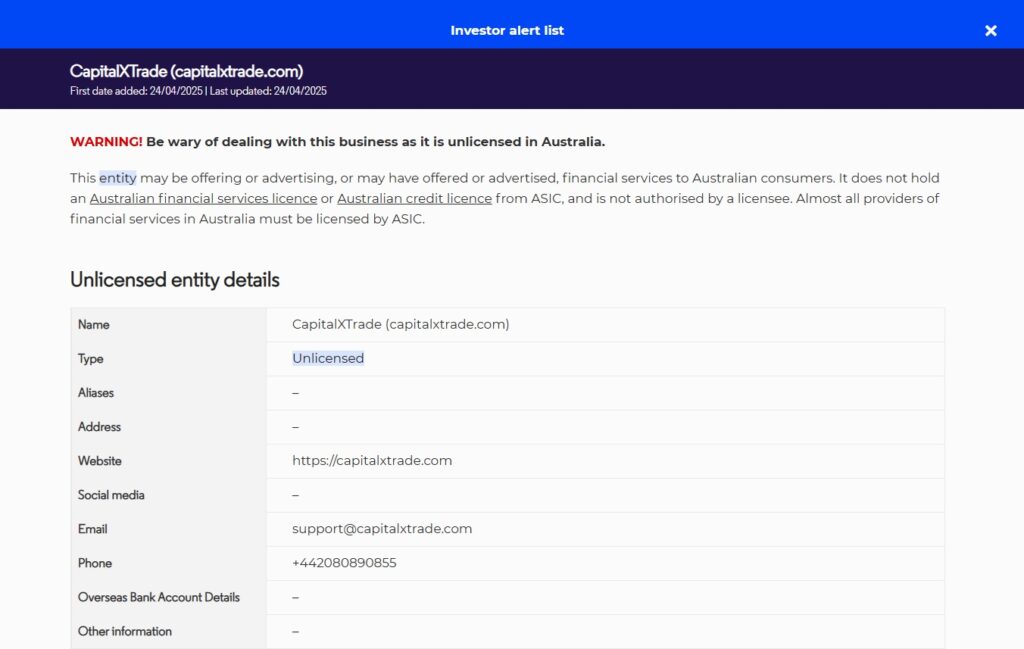Open the Australian credit licence link

point(414,199)
